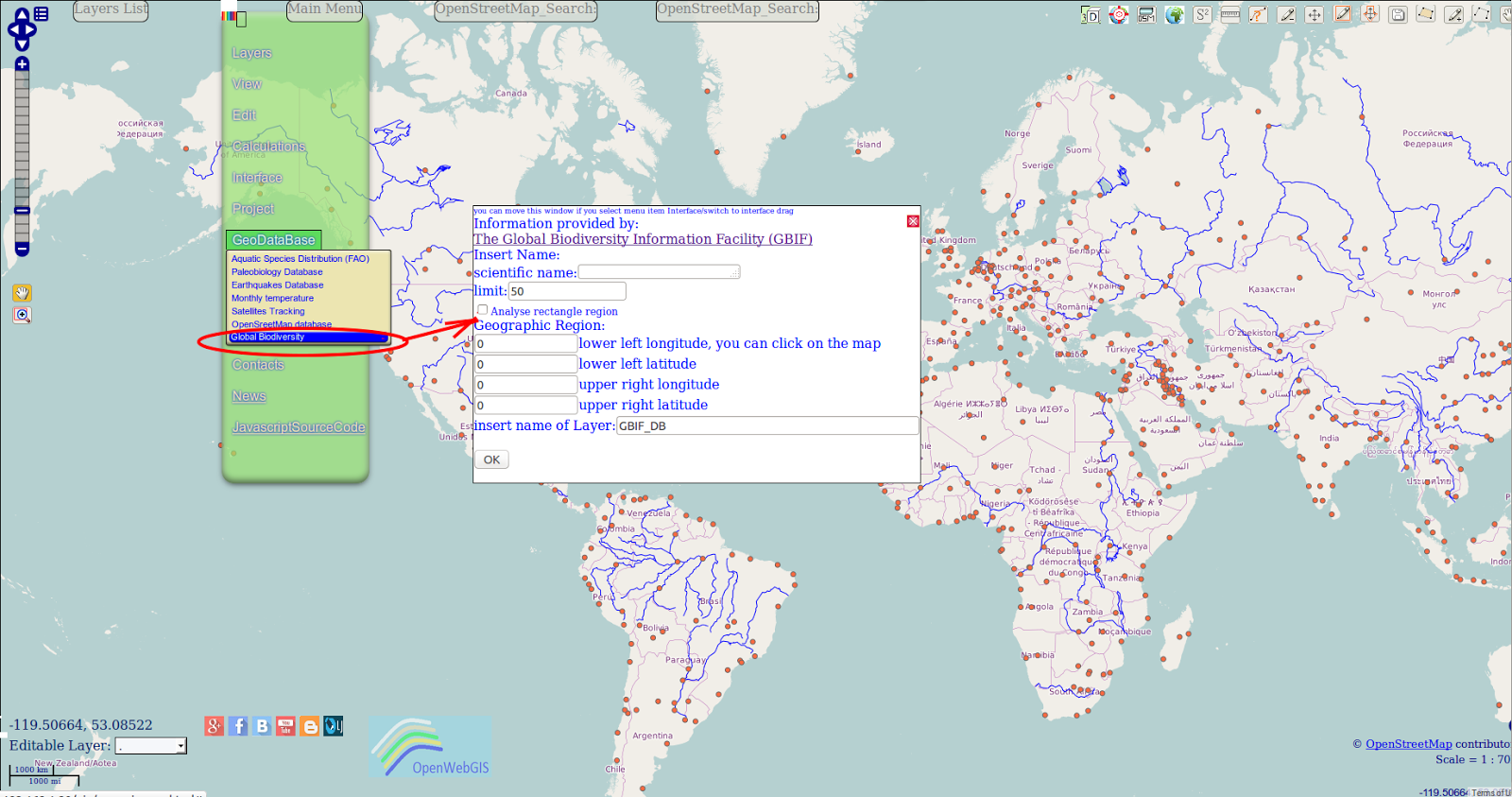Image resolution: width=1512 pixels, height=797 pixels.
Task: Open the Project menu item
Action: (253, 209)
